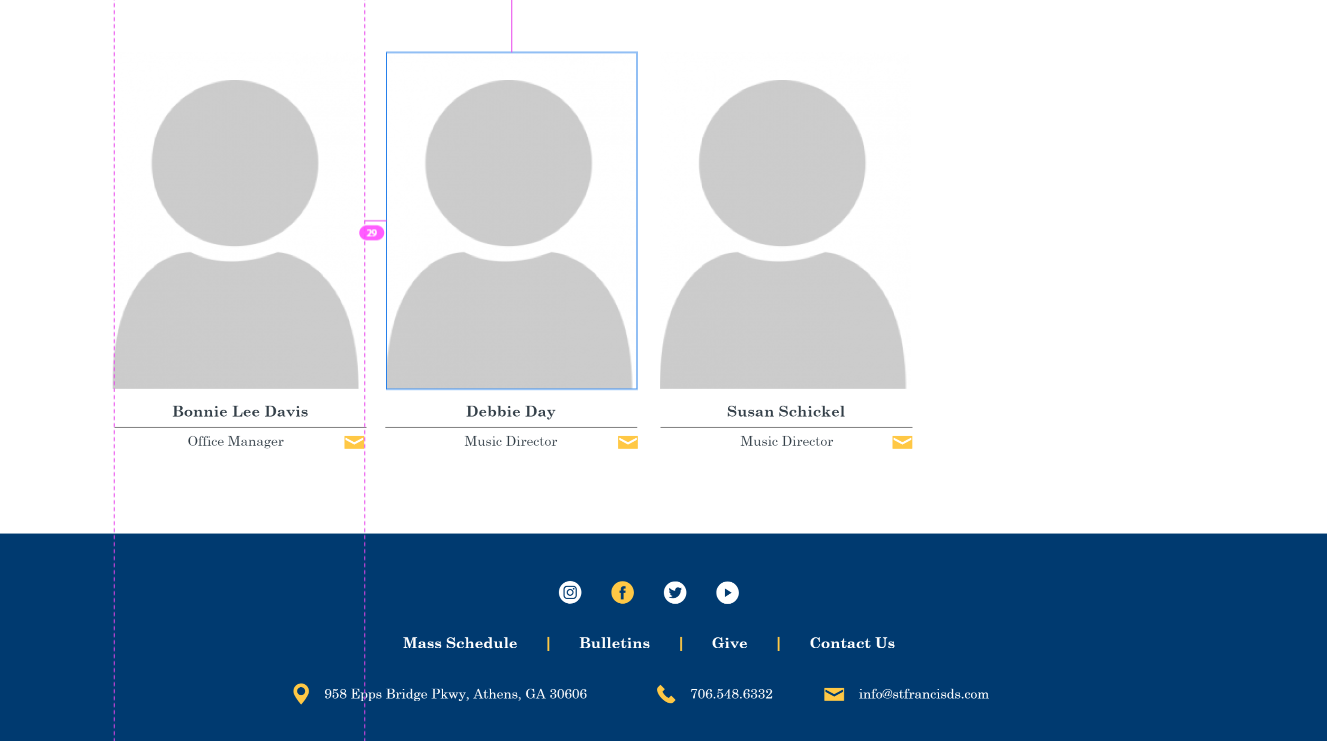This screenshot has height=741, width=1327.
Task: Click the yellow phone handset icon
Action: click(x=666, y=694)
